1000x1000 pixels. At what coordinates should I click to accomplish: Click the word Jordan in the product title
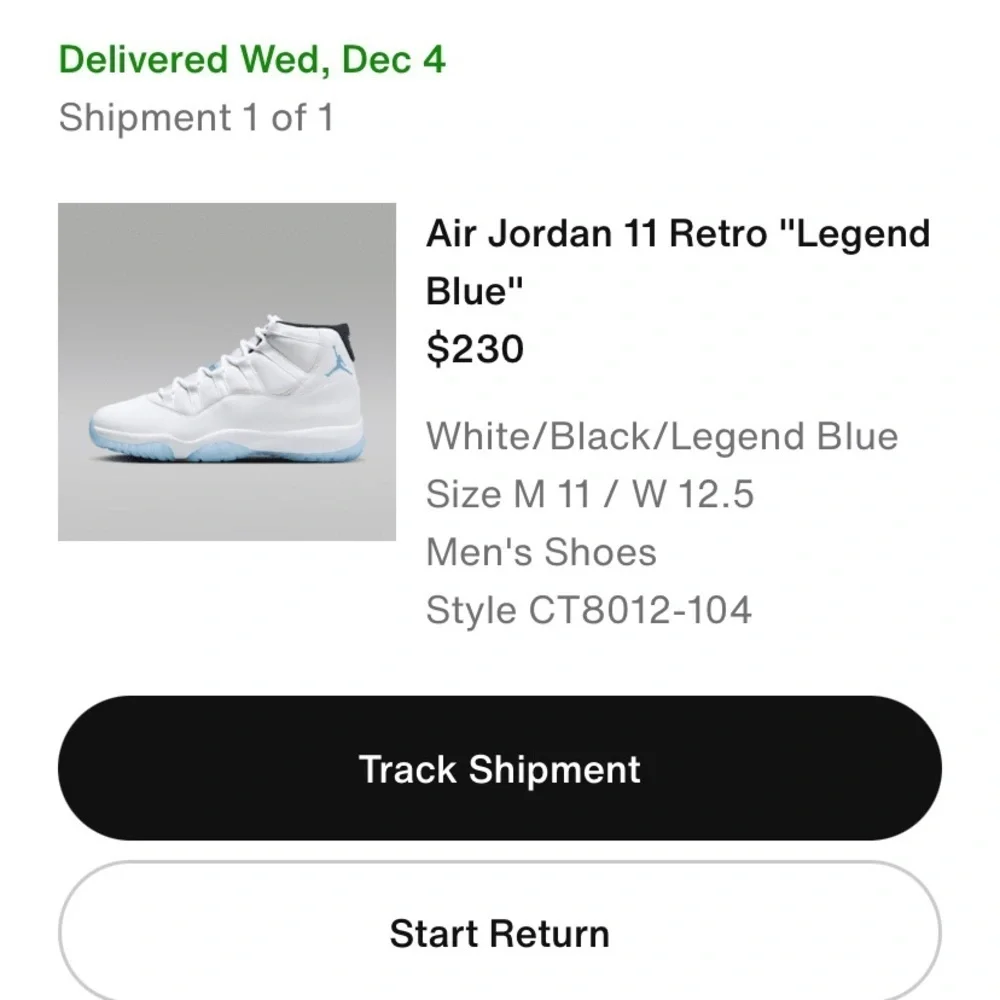pos(550,233)
